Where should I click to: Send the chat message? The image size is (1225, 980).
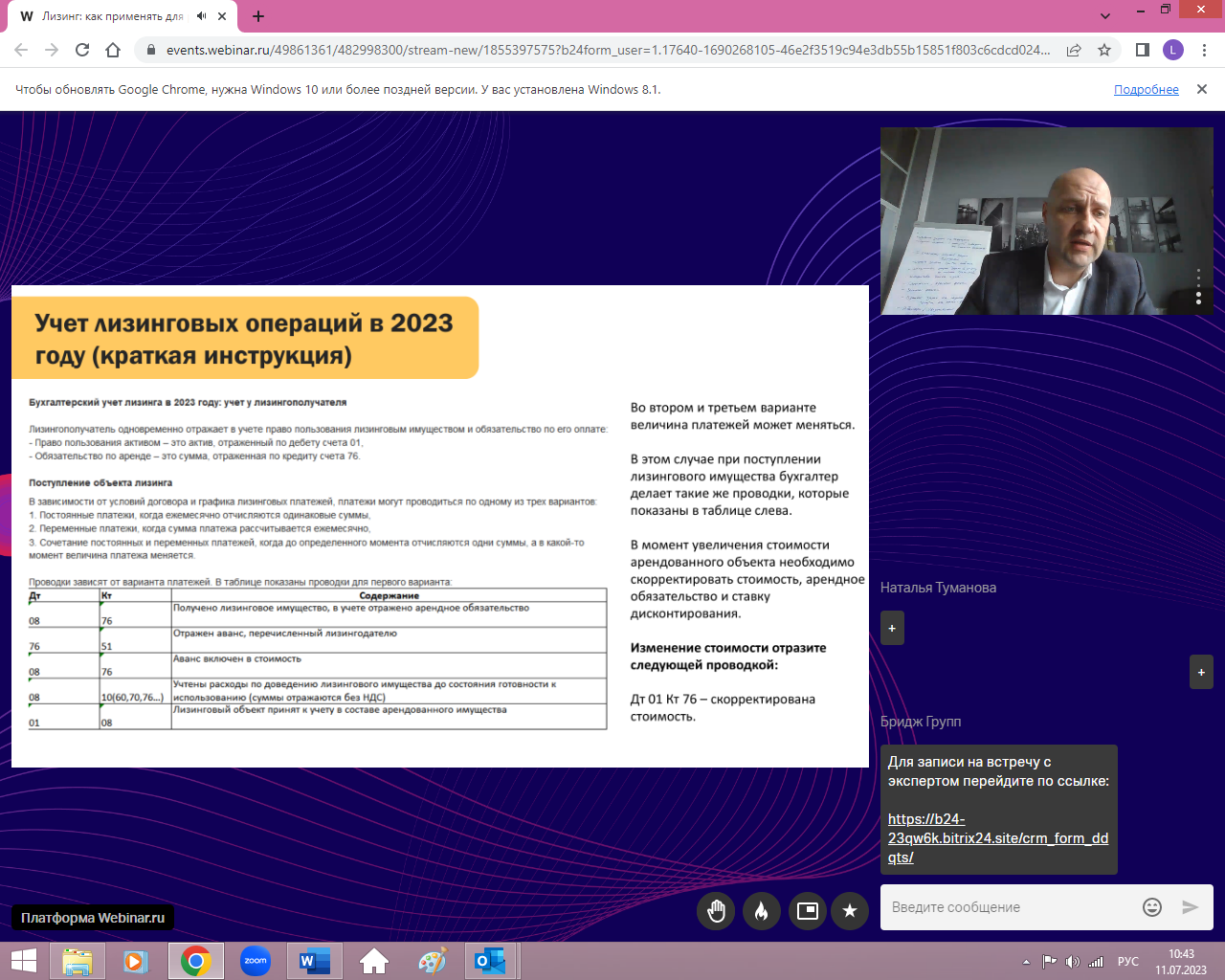[1190, 907]
